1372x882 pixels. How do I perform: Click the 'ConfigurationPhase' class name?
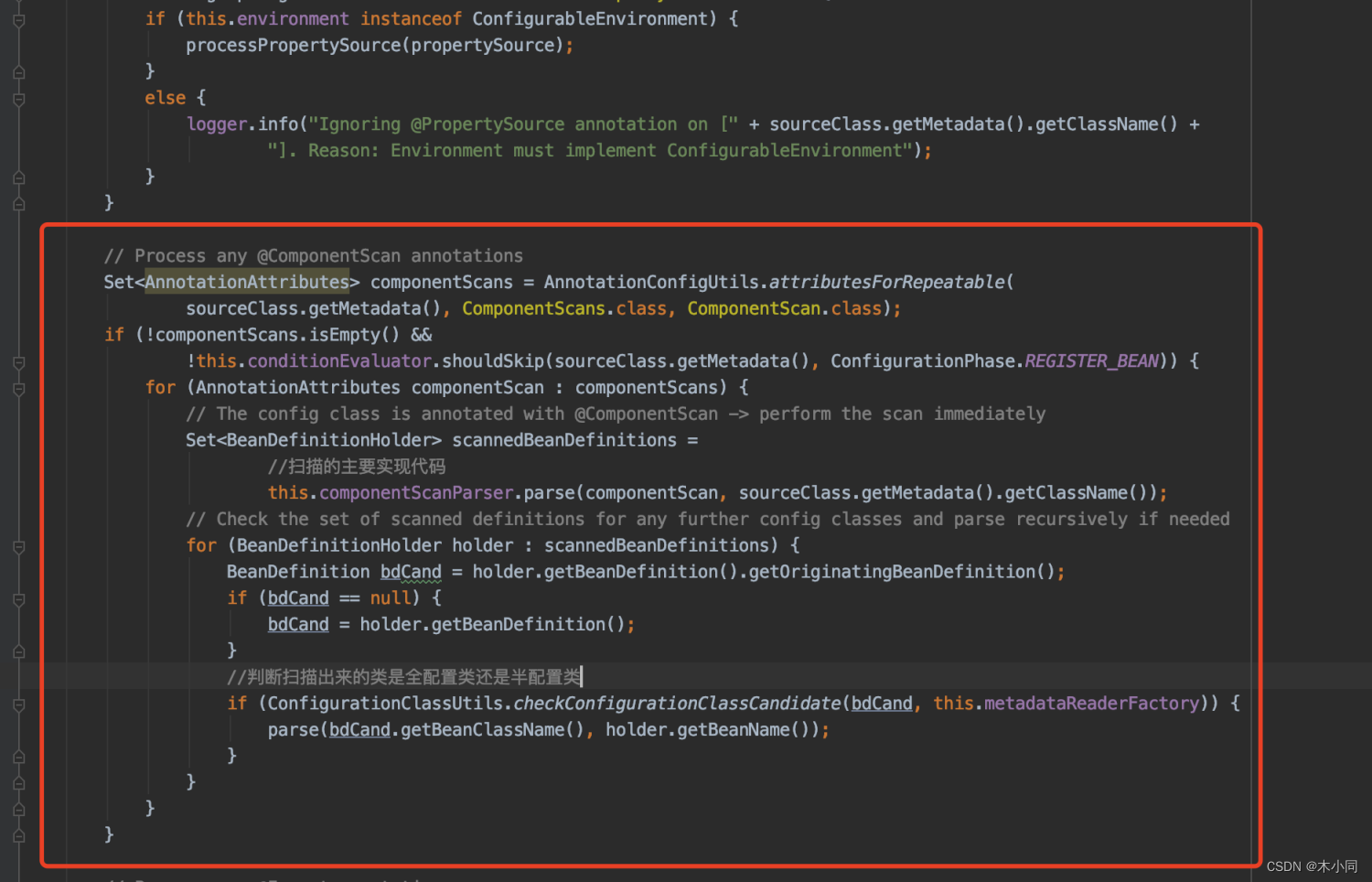point(922,361)
